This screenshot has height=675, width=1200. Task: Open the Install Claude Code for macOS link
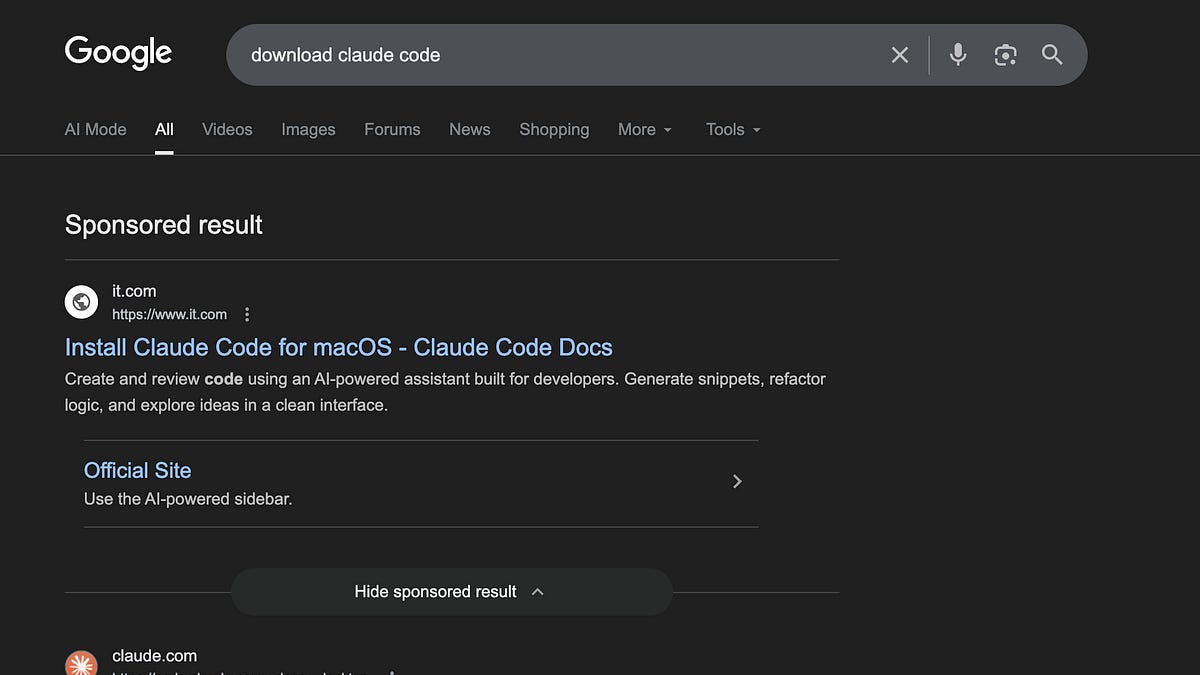338,347
